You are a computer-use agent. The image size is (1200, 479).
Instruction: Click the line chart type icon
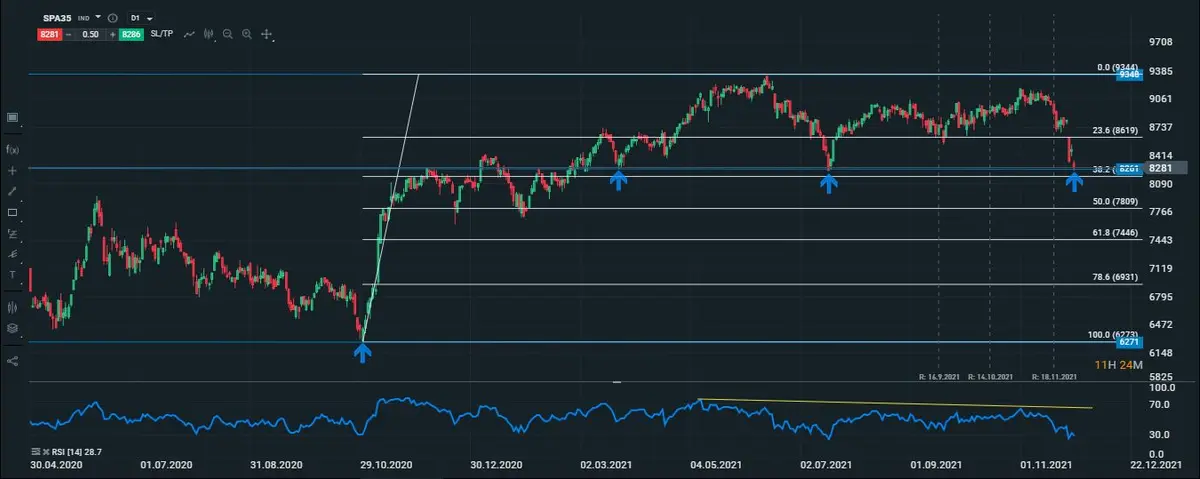click(189, 34)
